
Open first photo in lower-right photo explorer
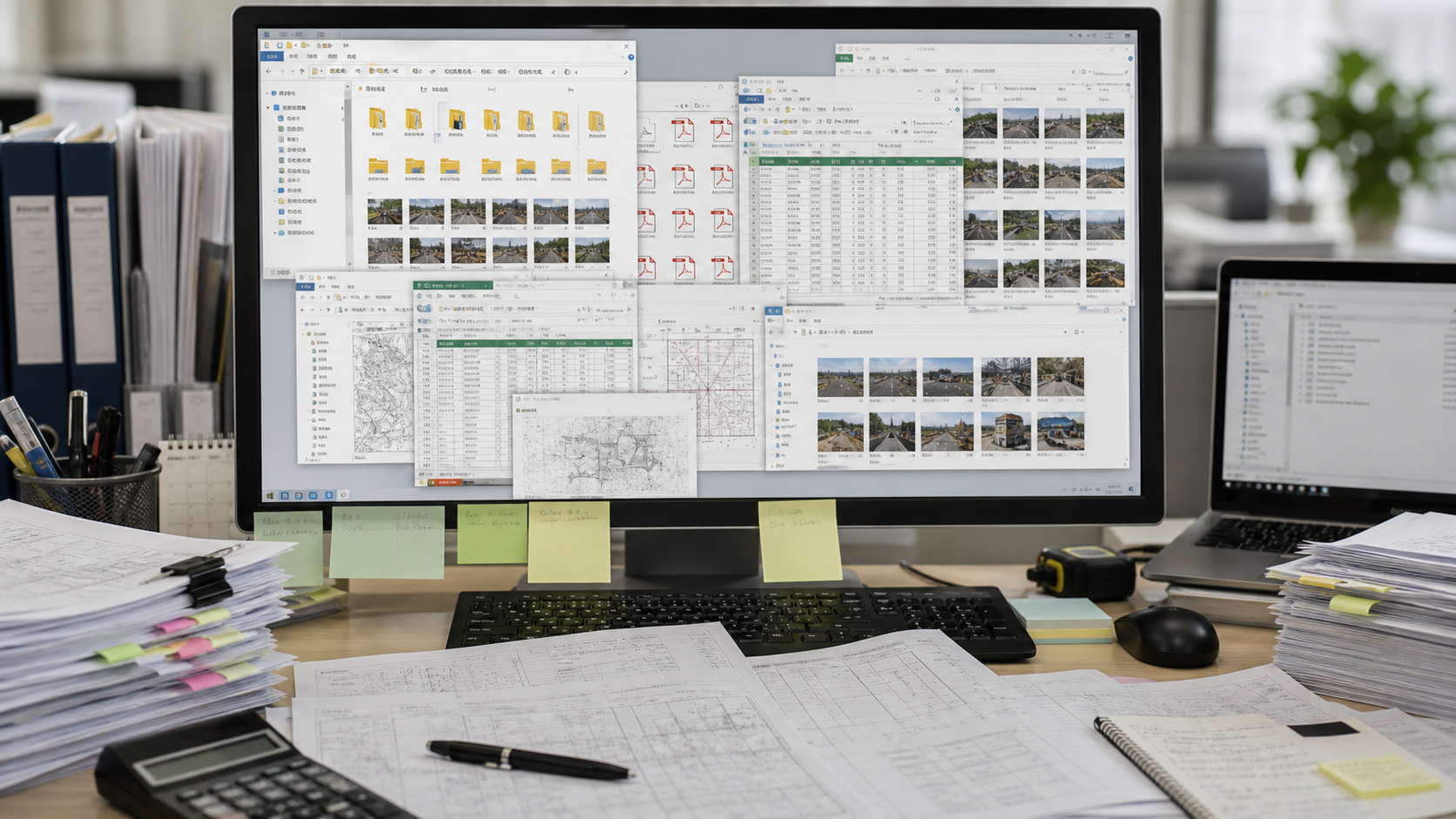tap(840, 378)
